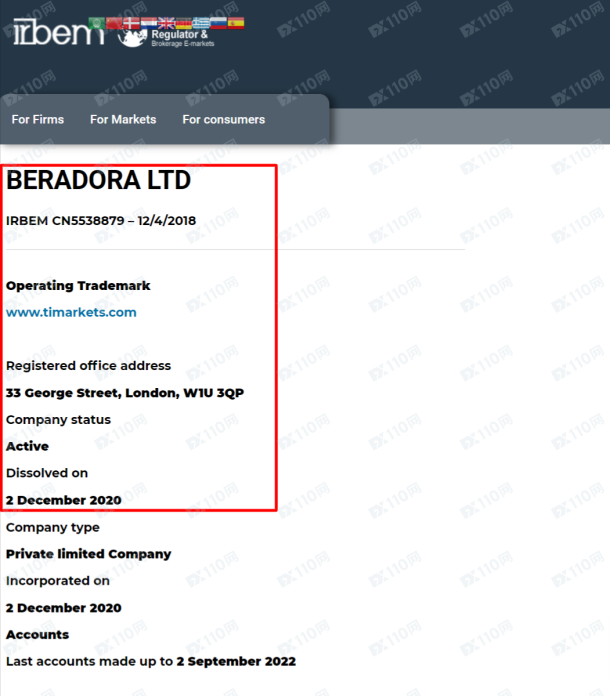Click the Company type label
This screenshot has height=696, width=610.
52,527
